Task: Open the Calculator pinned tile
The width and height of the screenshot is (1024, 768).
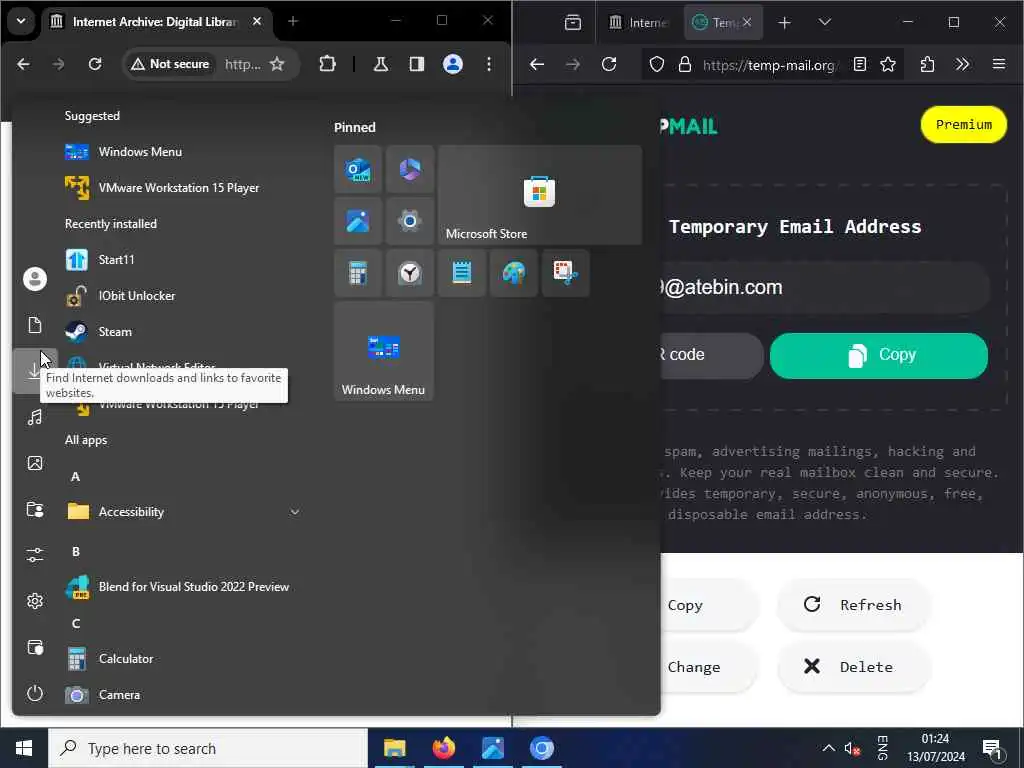Action: 358,273
